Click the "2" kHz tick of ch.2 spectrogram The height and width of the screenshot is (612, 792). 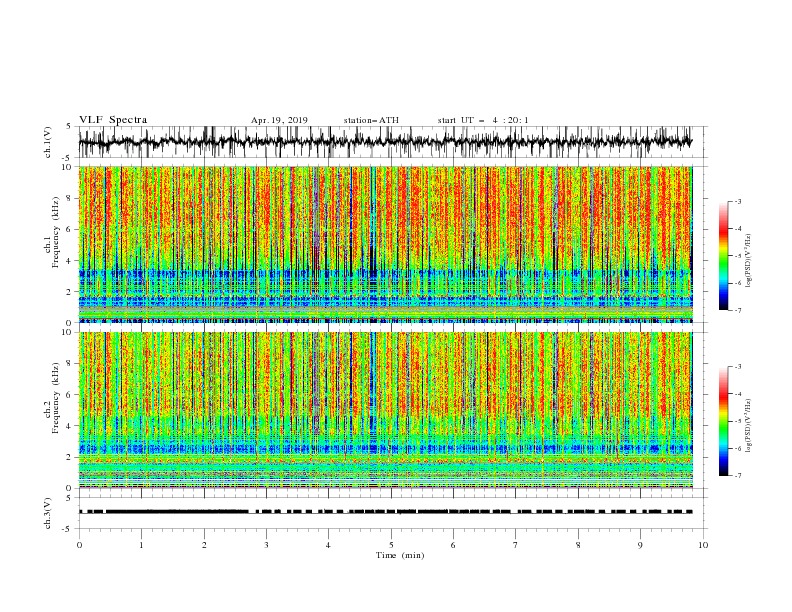pos(69,457)
